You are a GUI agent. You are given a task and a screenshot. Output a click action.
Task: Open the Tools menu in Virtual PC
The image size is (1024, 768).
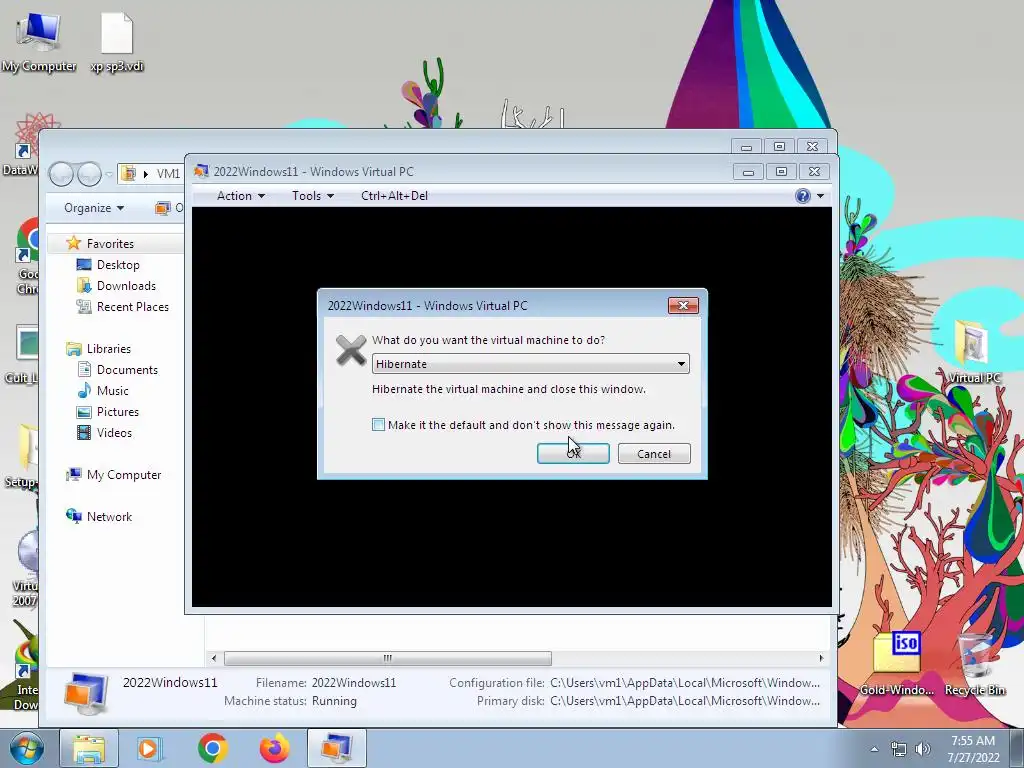[312, 196]
